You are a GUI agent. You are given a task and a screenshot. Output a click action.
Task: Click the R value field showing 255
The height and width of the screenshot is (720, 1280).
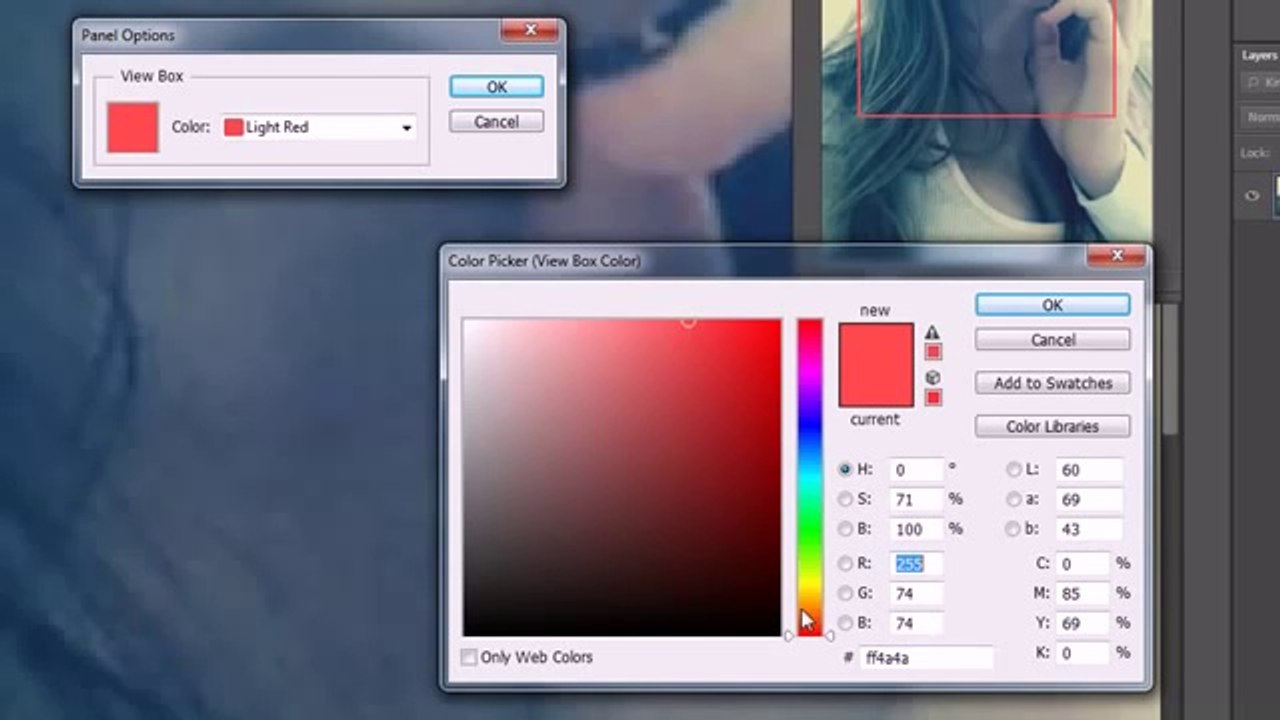(917, 564)
